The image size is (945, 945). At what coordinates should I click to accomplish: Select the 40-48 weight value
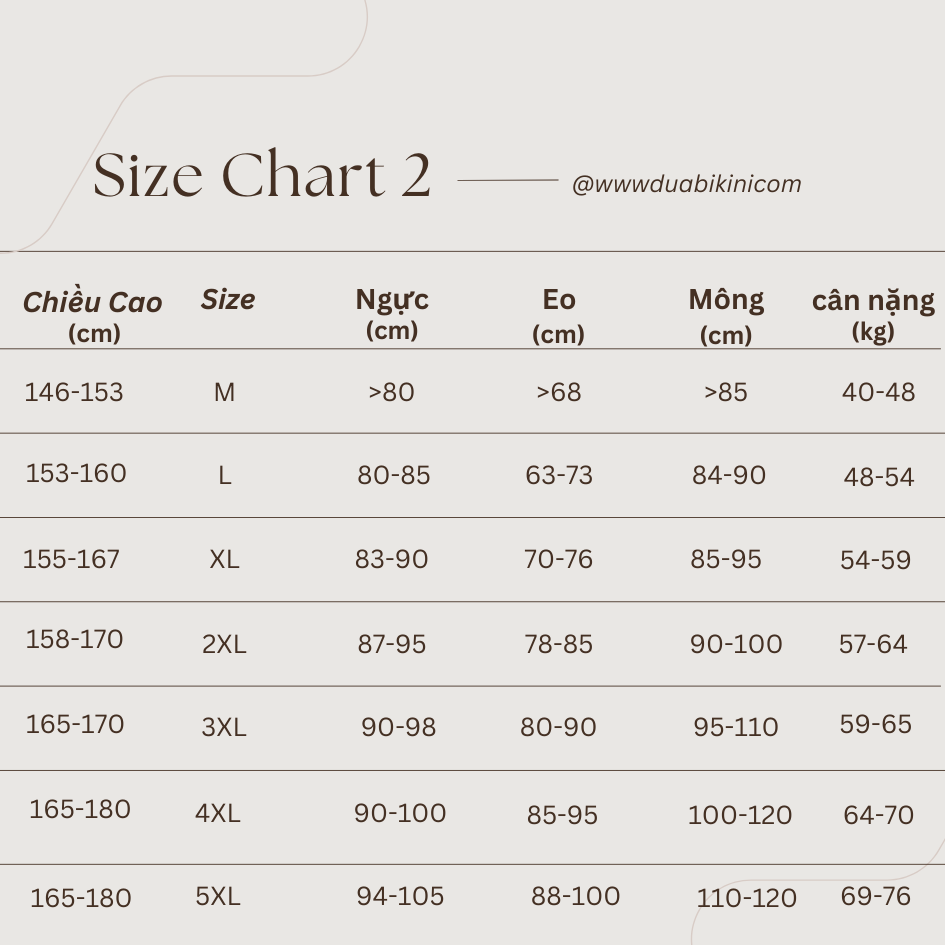pos(878,392)
